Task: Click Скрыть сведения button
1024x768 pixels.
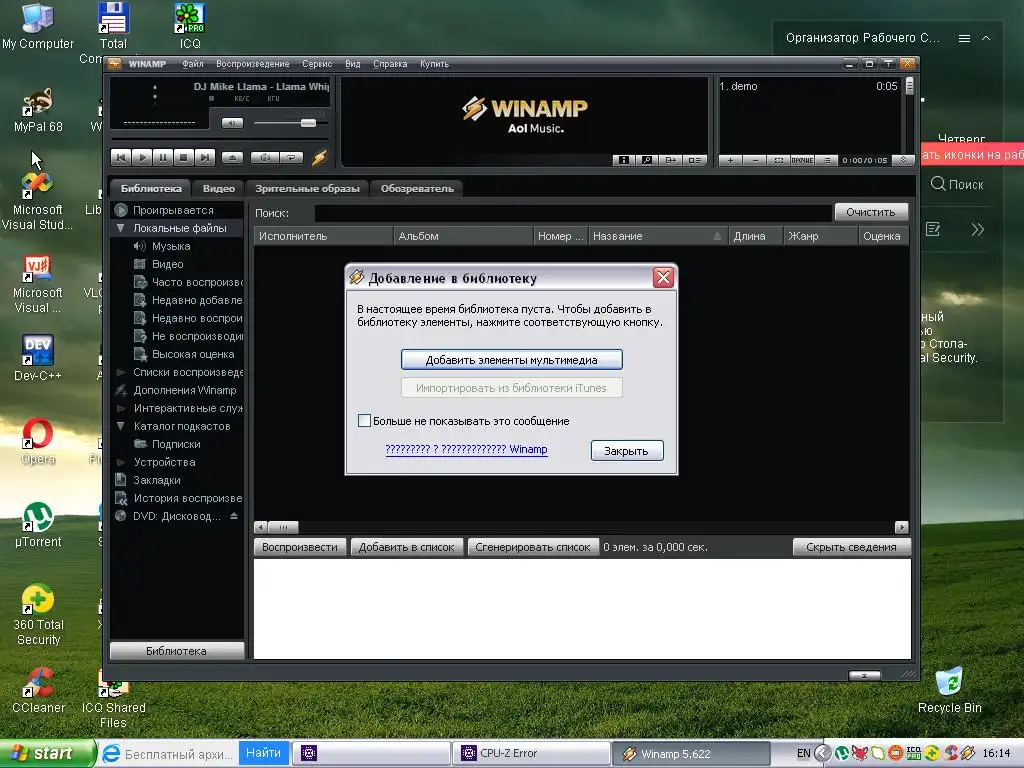Action: 851,547
